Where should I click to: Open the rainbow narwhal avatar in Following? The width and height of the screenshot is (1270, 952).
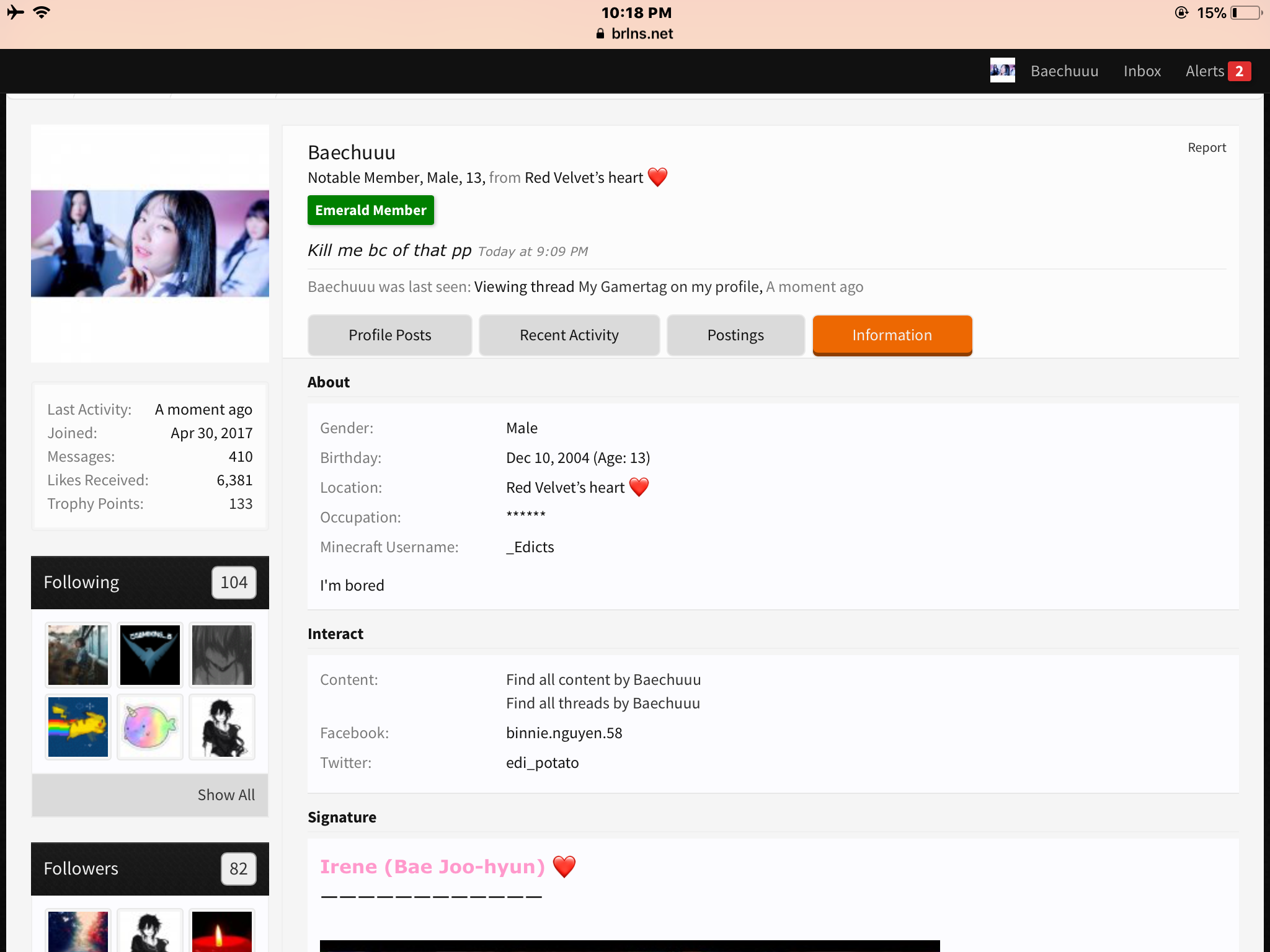(150, 726)
